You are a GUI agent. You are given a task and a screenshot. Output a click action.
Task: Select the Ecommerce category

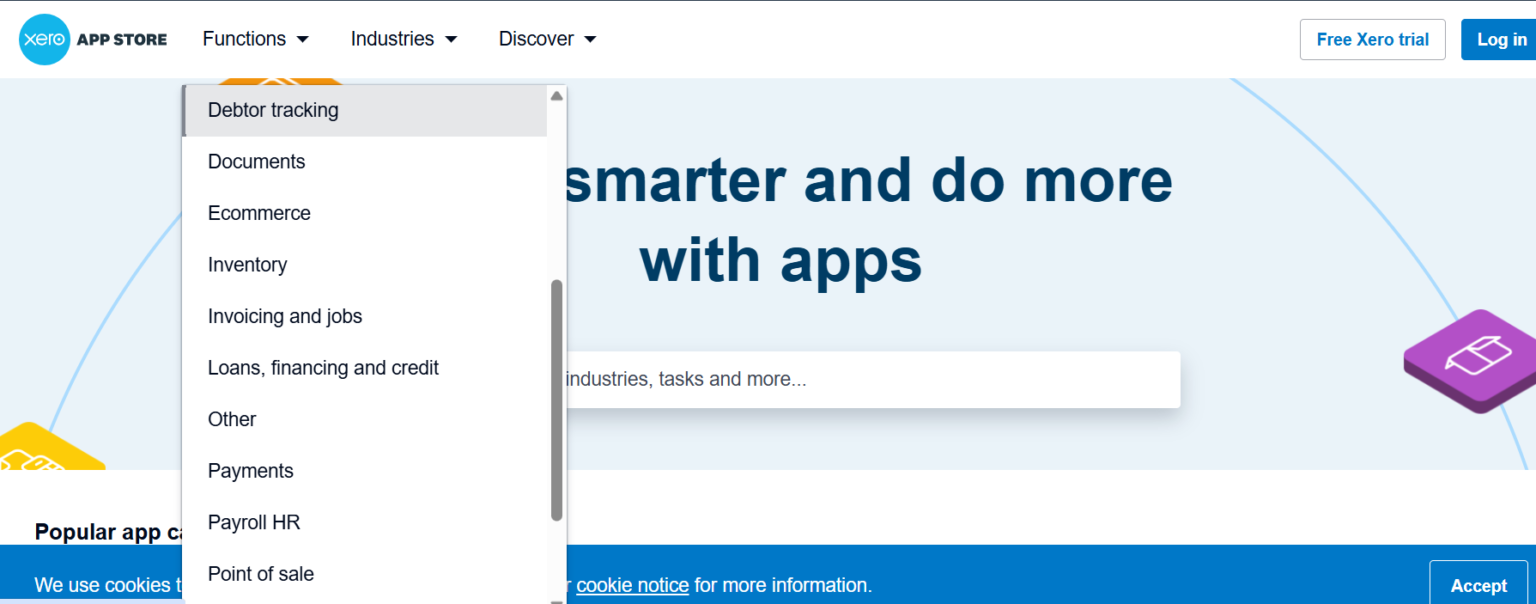pyautogui.click(x=259, y=213)
